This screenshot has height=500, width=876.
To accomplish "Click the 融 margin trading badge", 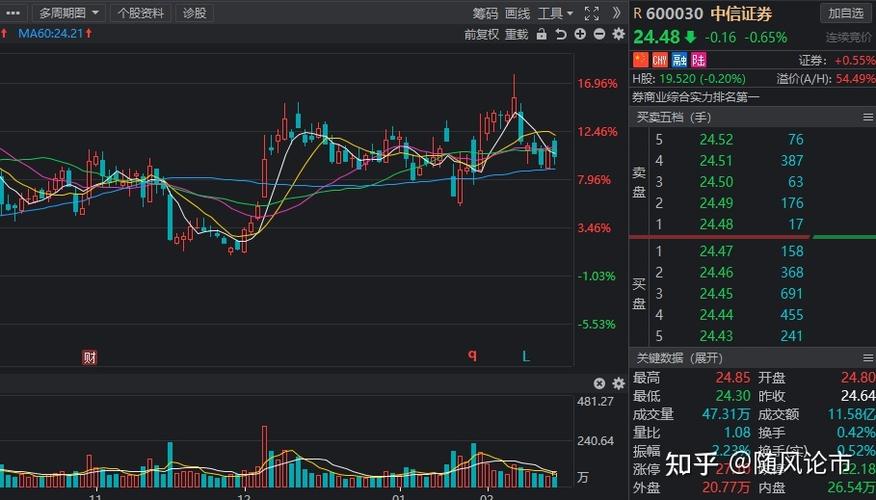I will [x=679, y=59].
